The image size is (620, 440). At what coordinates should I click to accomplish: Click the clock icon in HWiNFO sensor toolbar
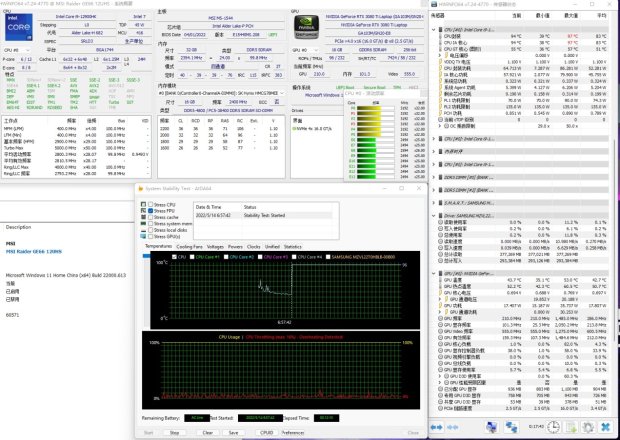tap(553, 427)
